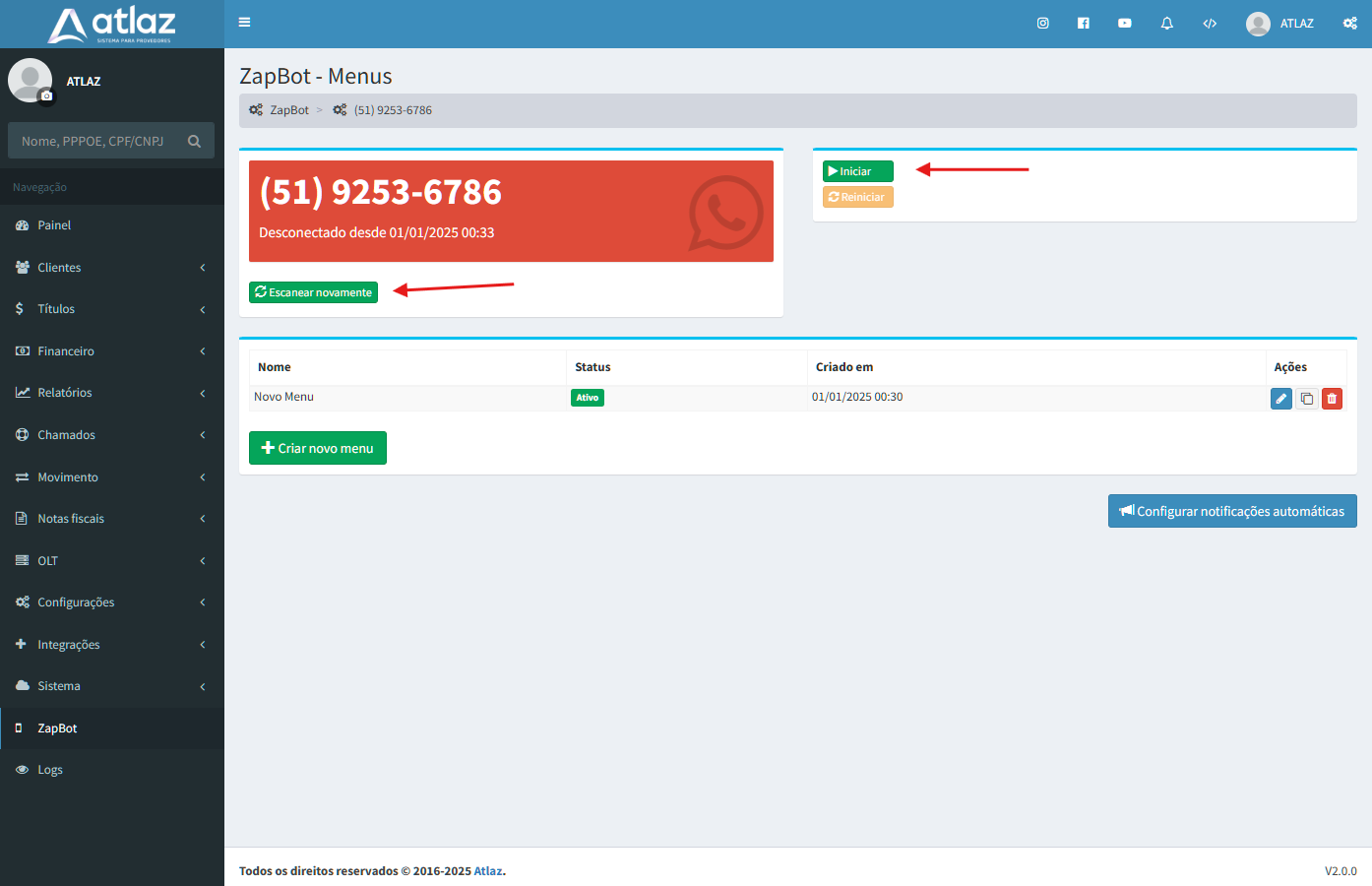Viewport: 1372px width, 886px height.
Task: Click the OLT server icon in sidebar
Action: (22, 560)
